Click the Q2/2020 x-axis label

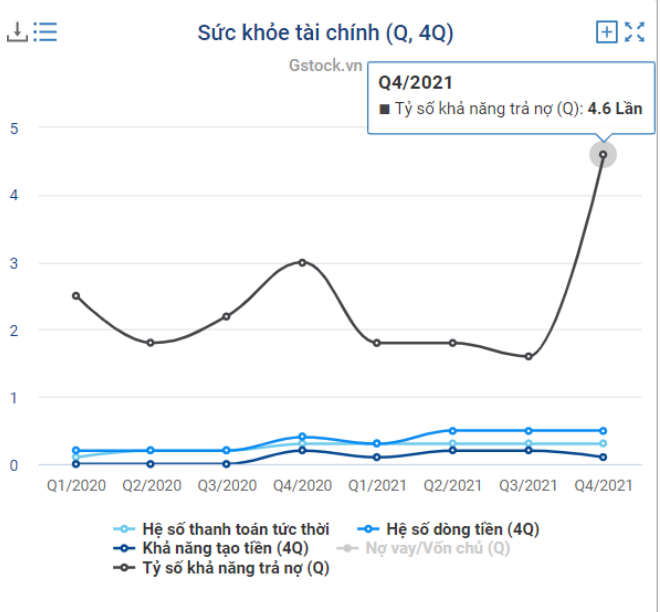click(x=151, y=486)
